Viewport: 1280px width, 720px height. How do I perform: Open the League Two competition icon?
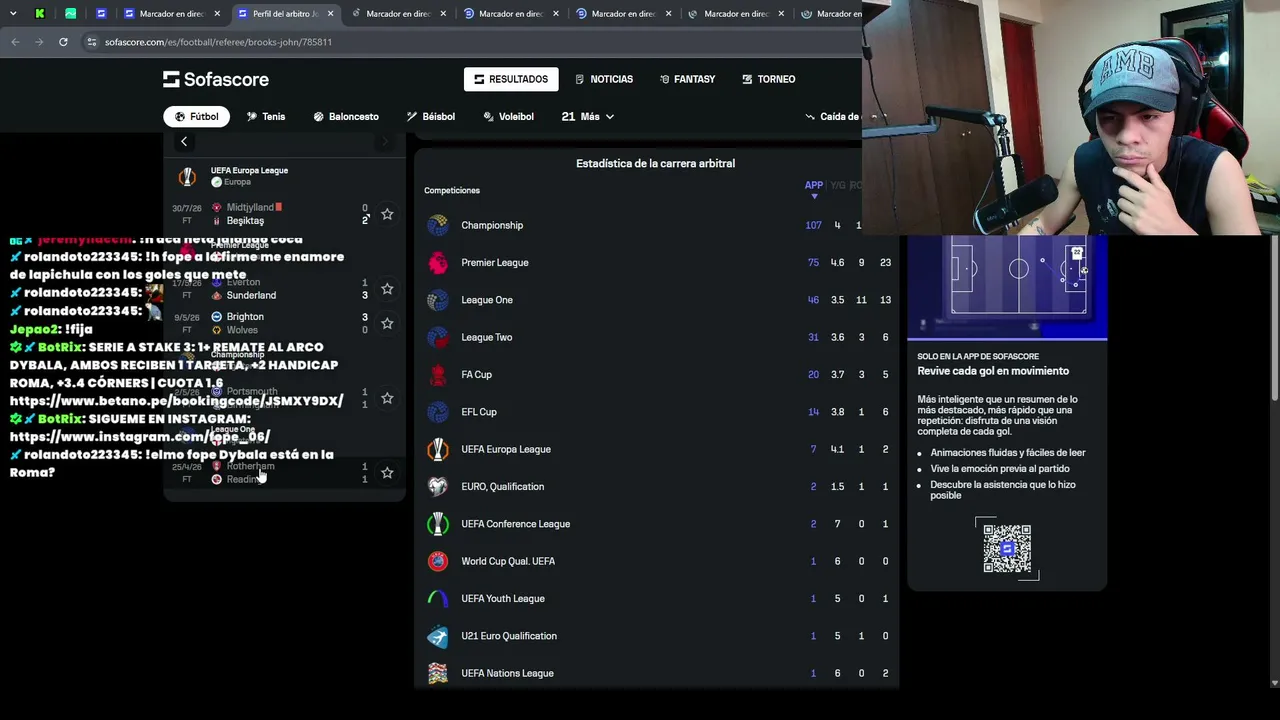pos(438,337)
